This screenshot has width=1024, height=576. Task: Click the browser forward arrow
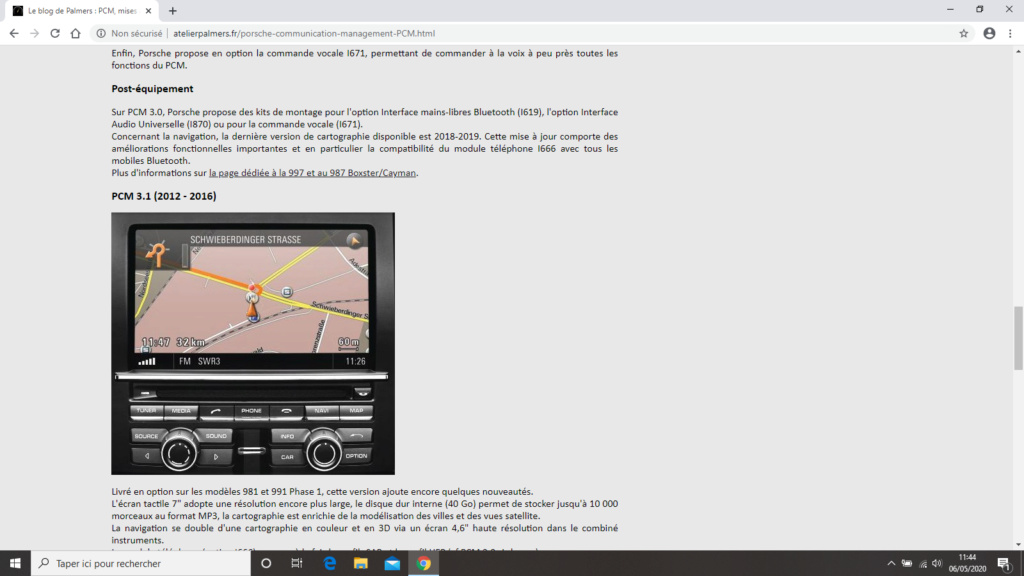pyautogui.click(x=35, y=33)
